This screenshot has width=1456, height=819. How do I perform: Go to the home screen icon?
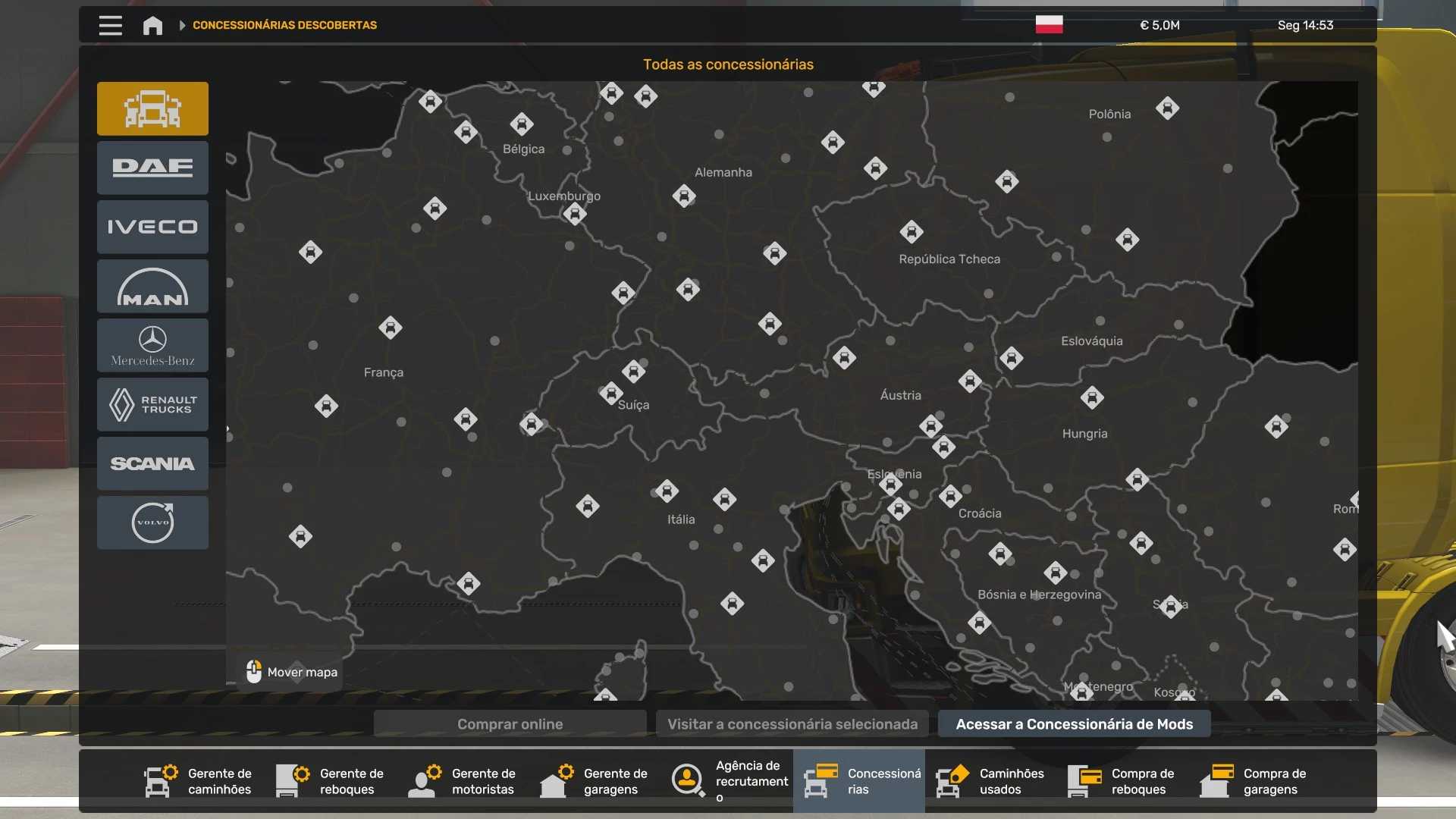pos(152,25)
